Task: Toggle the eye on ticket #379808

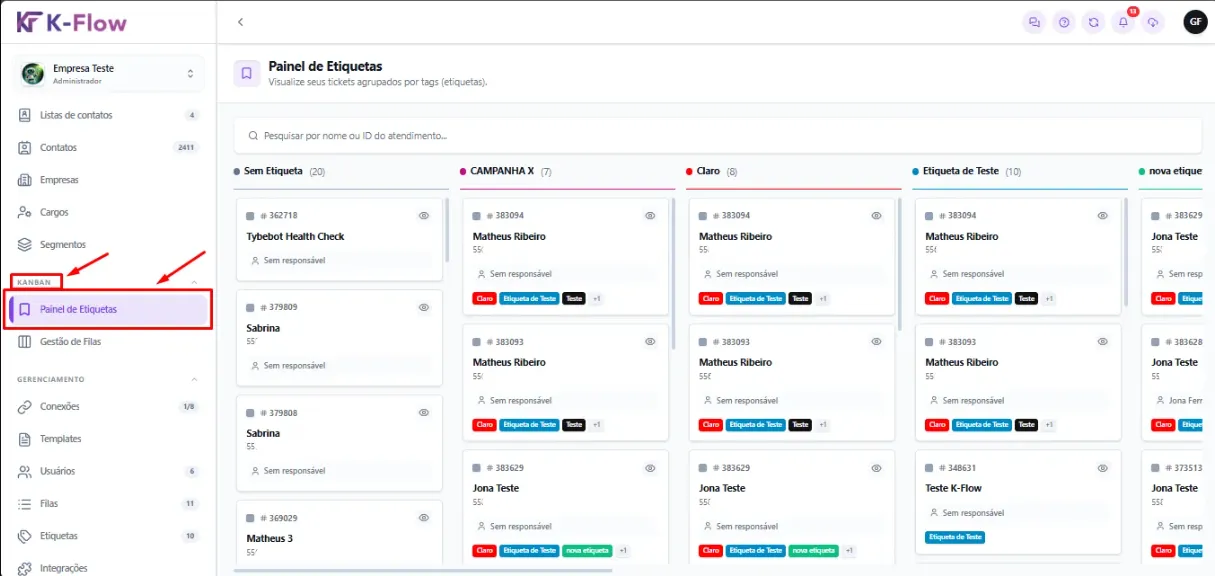Action: (423, 412)
